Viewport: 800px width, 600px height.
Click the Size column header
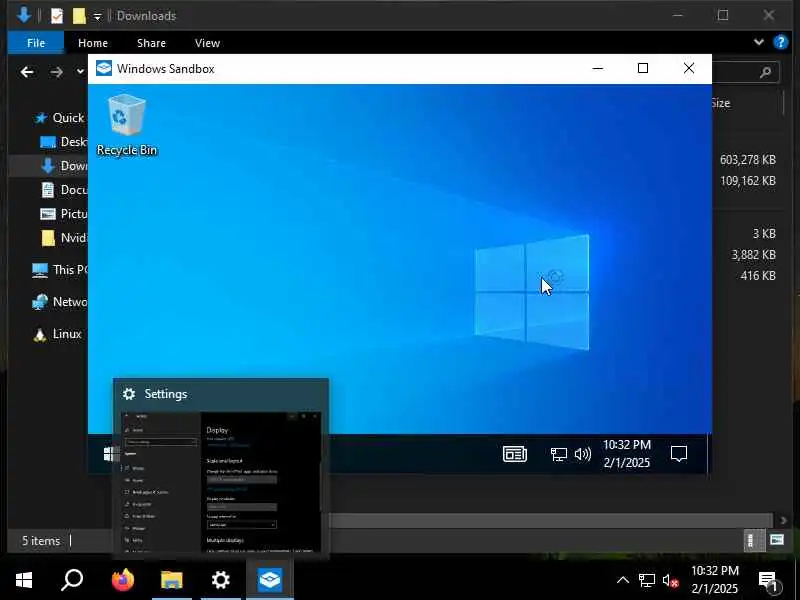[x=721, y=103]
